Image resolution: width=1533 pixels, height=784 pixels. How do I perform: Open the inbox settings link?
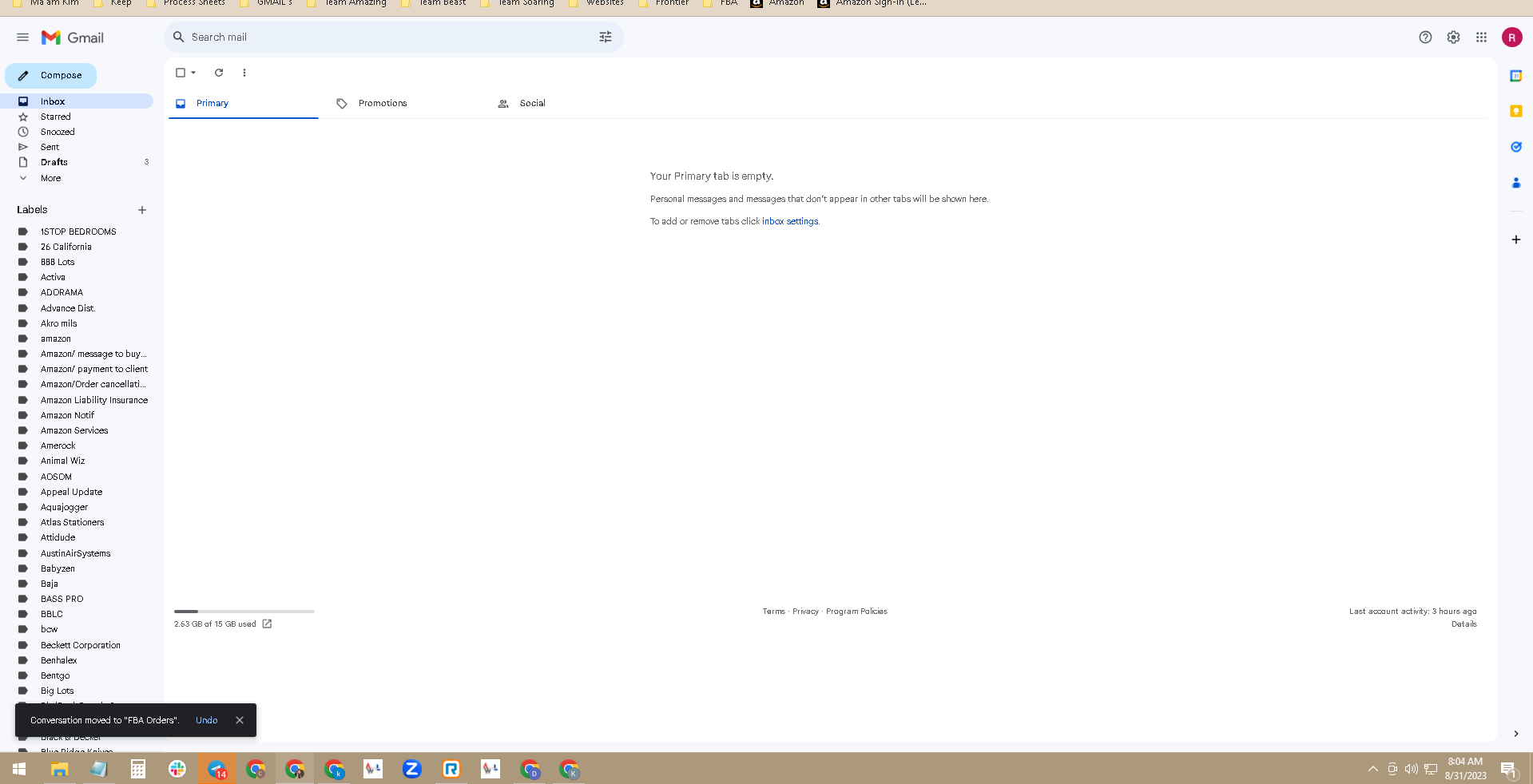click(x=789, y=221)
